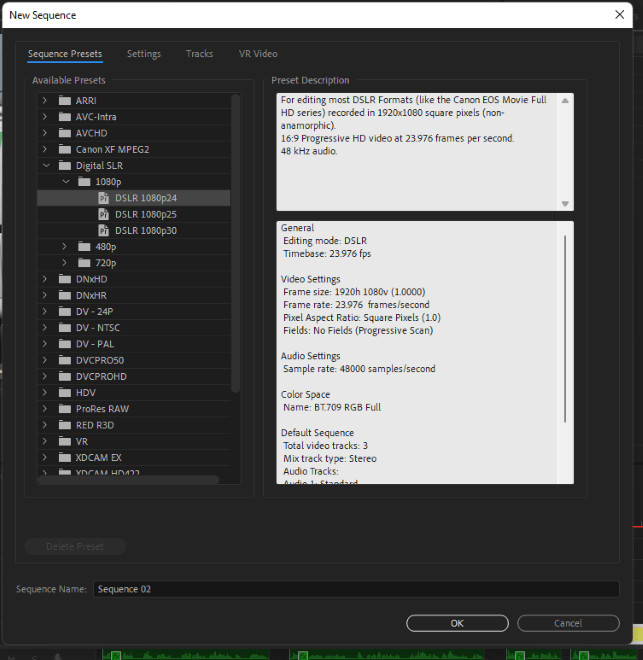Click the DNxHD folder icon
This screenshot has height=660, width=643.
click(65, 279)
